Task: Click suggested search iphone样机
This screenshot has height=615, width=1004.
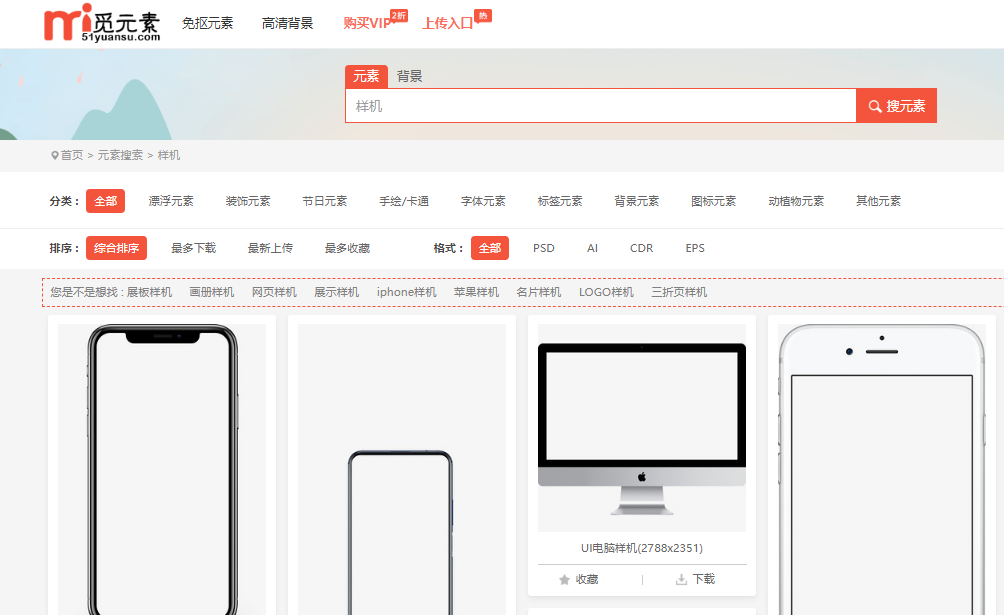Action: pyautogui.click(x=407, y=292)
